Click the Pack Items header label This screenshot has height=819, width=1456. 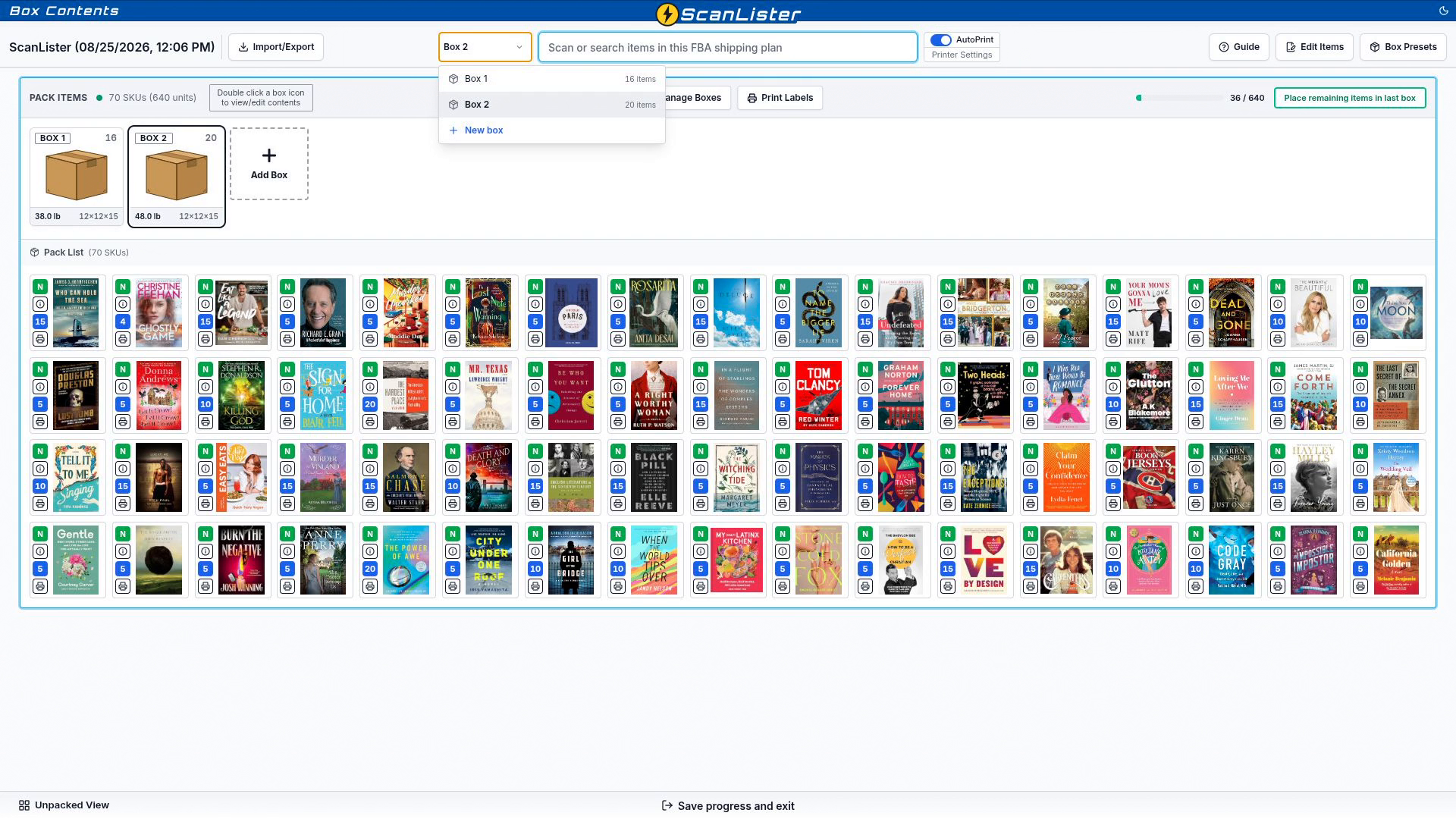pos(58,98)
